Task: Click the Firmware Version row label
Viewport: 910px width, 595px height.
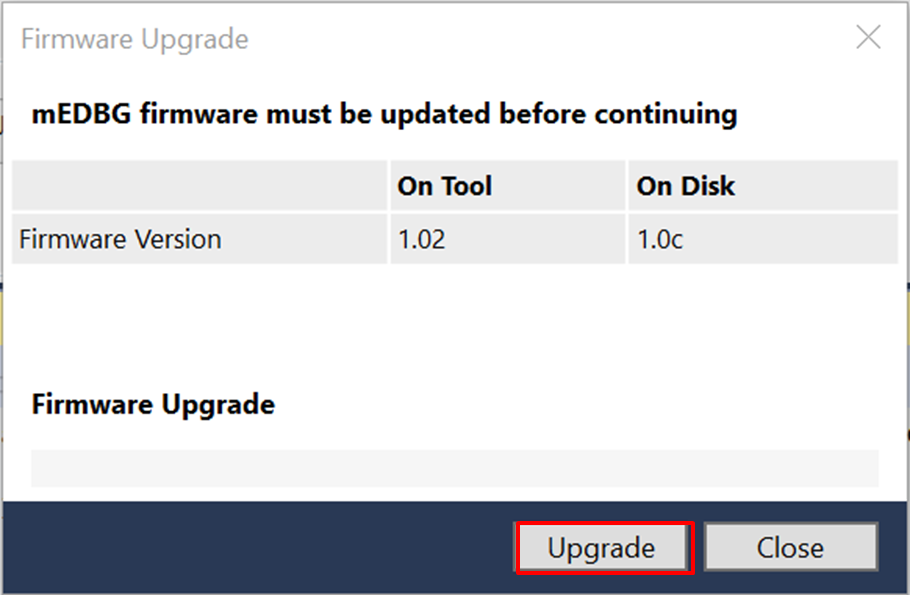Action: [x=119, y=239]
